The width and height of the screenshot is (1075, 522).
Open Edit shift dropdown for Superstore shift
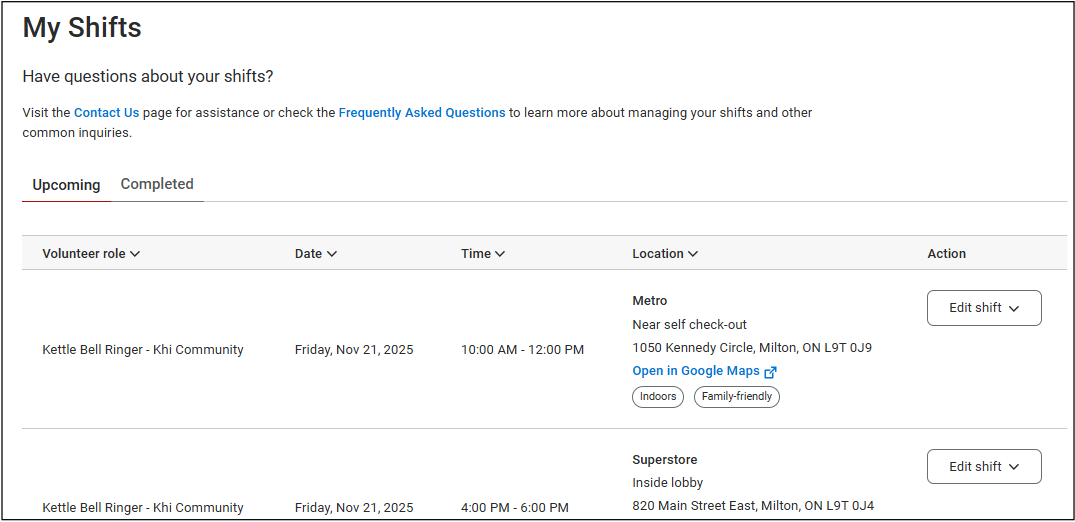pyautogui.click(x=983, y=467)
